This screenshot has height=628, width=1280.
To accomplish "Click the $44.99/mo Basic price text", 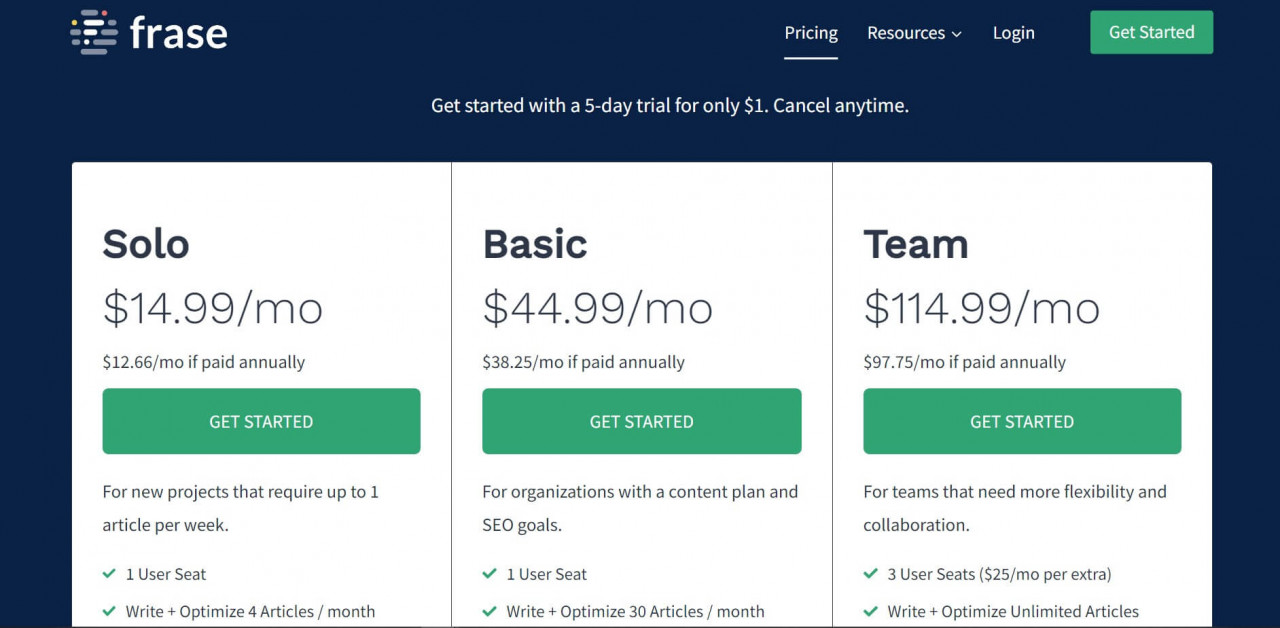I will (598, 308).
